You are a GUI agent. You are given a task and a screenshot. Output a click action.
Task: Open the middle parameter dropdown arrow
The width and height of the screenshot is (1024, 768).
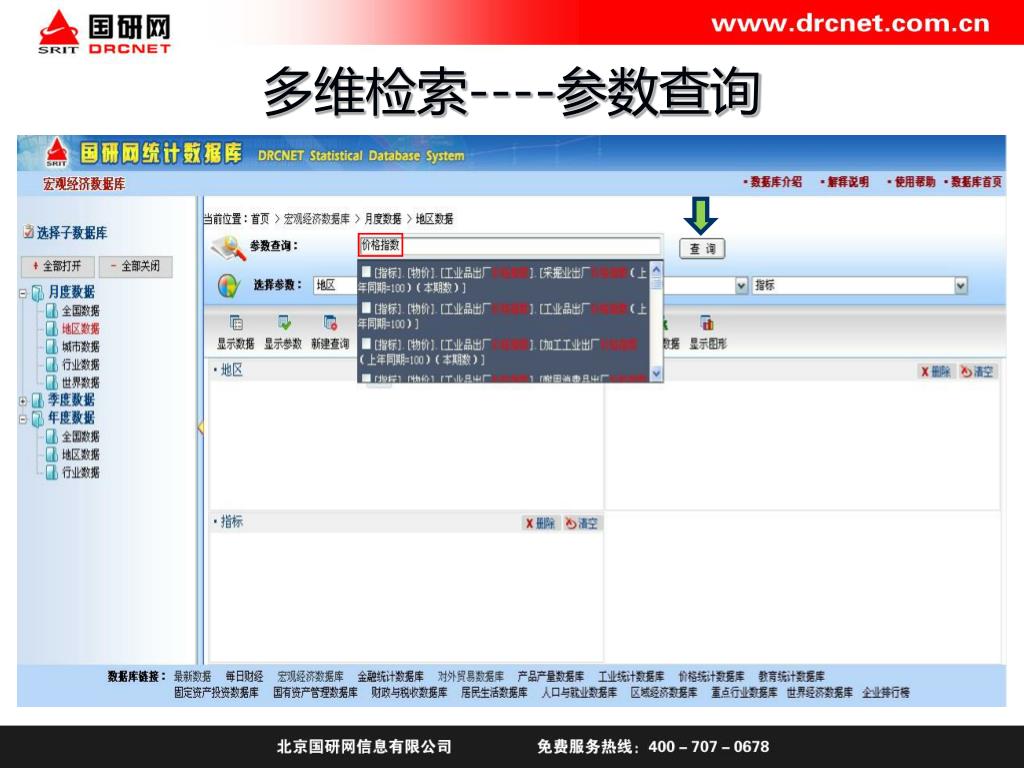click(x=741, y=285)
